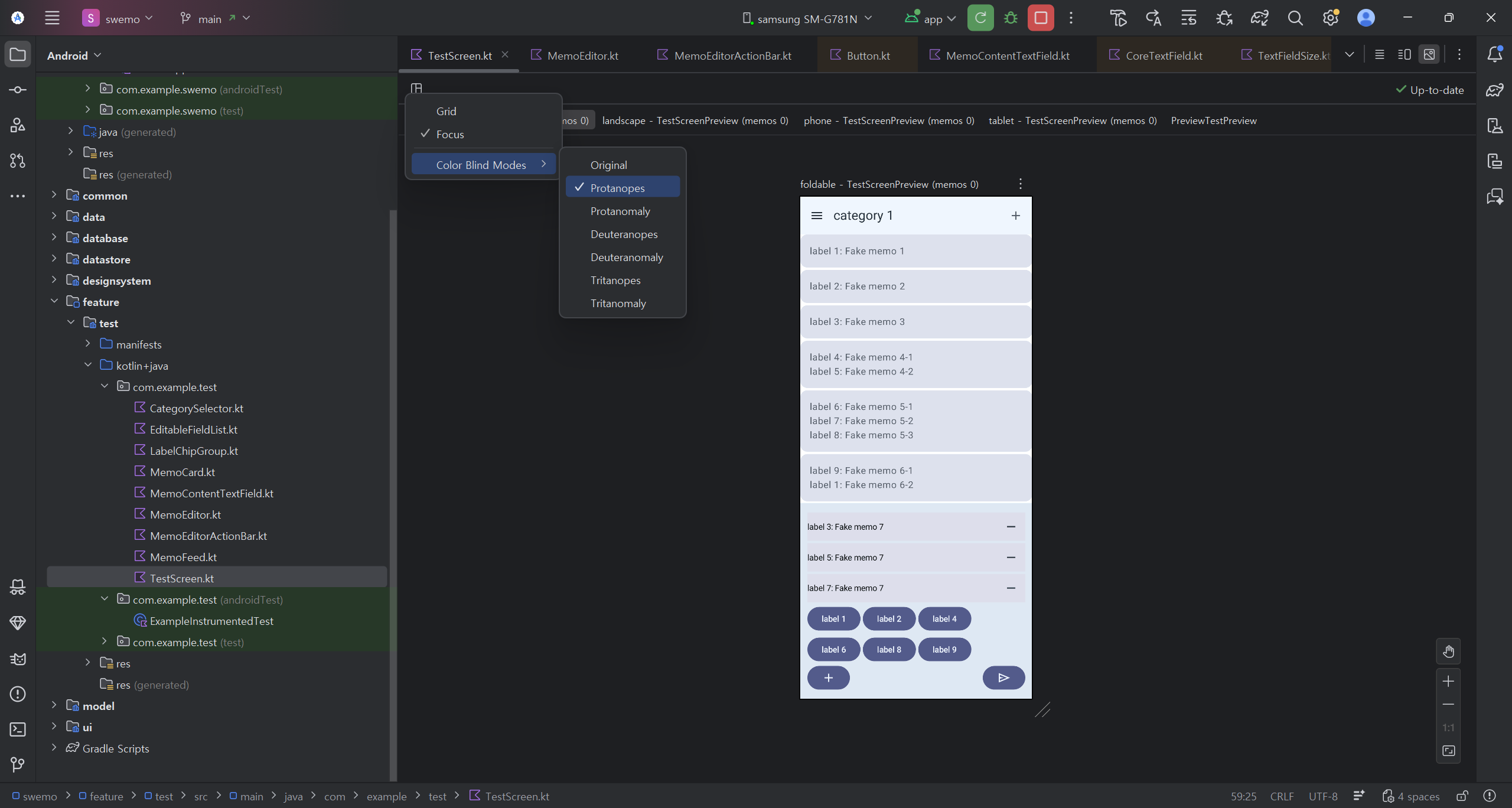Image resolution: width=1512 pixels, height=808 pixels.
Task: Open the Terminal tool window icon
Action: click(18, 729)
